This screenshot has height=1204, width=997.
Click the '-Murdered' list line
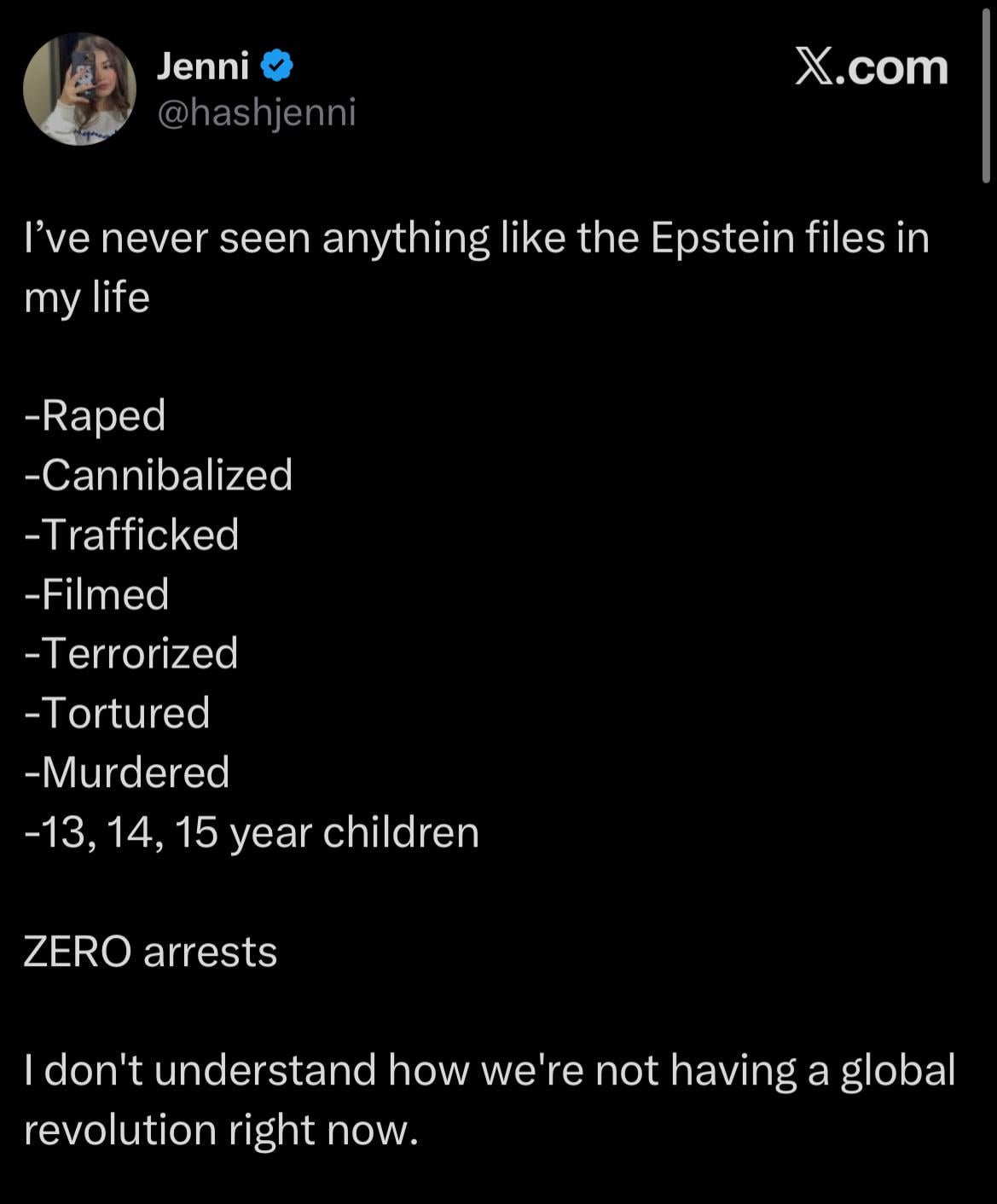pos(127,773)
